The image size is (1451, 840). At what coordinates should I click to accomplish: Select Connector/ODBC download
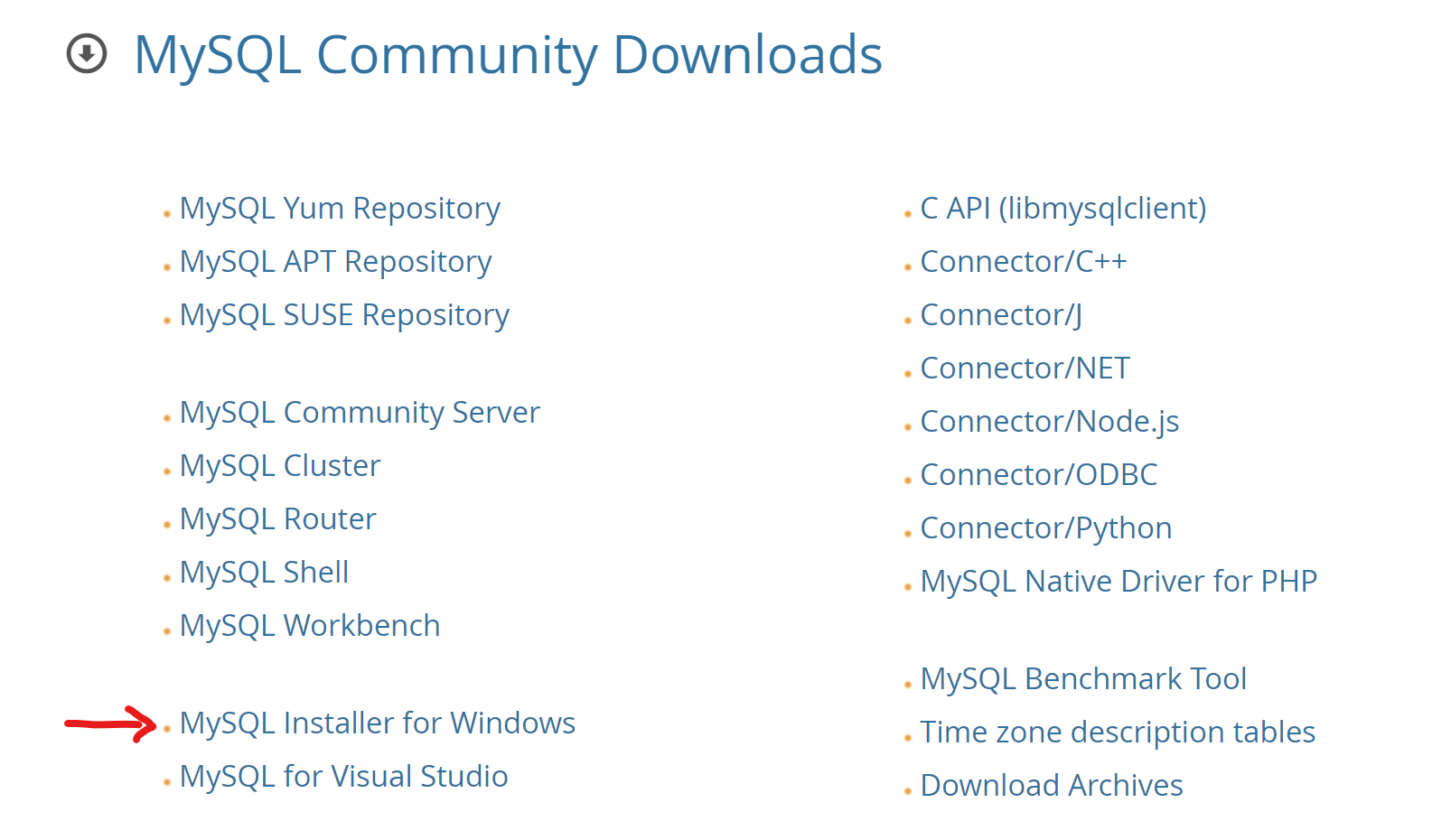1038,475
